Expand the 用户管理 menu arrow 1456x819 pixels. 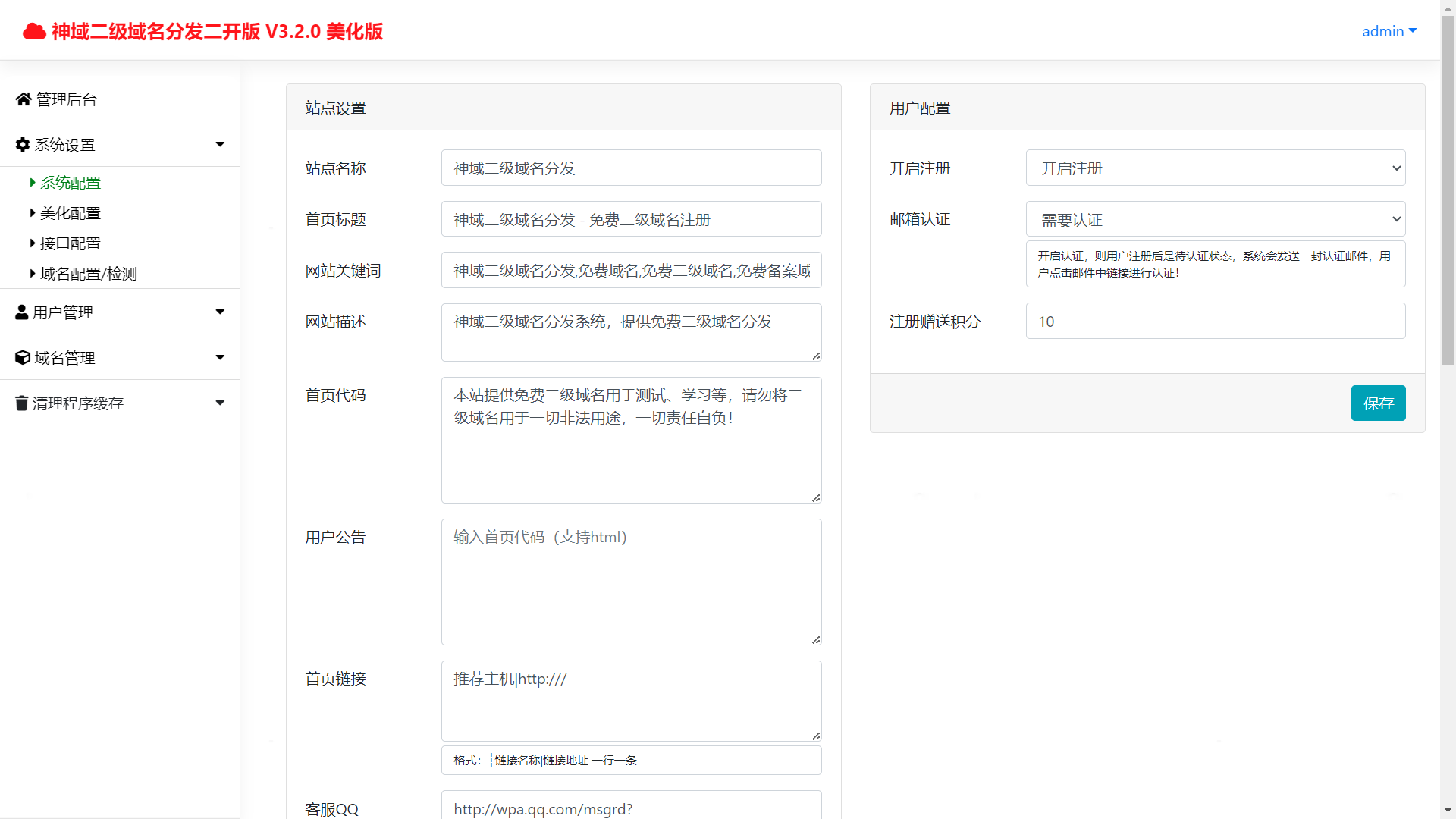point(220,312)
